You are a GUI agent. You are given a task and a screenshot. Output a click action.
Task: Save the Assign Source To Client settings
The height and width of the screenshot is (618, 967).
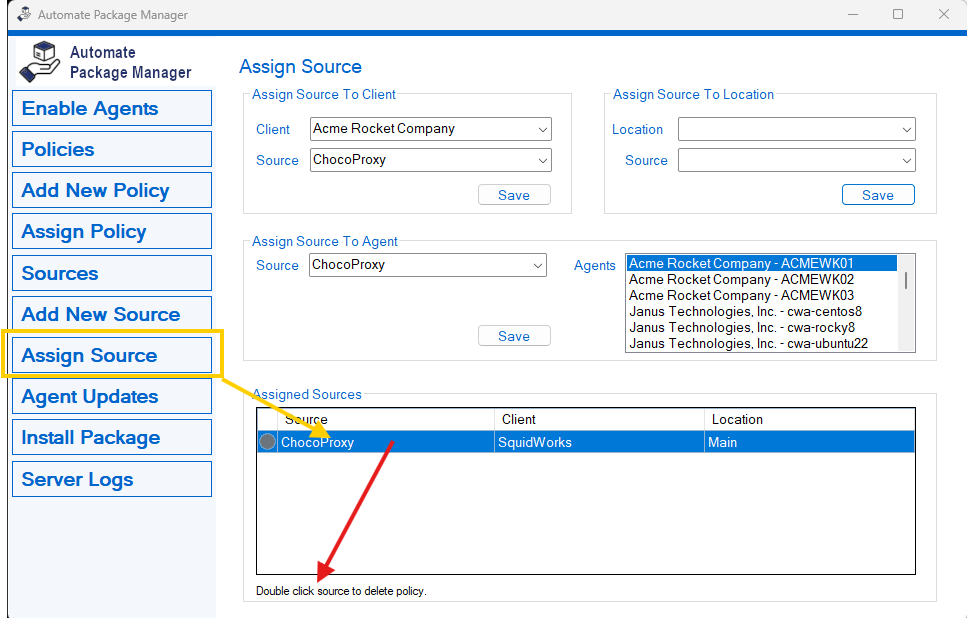514,195
